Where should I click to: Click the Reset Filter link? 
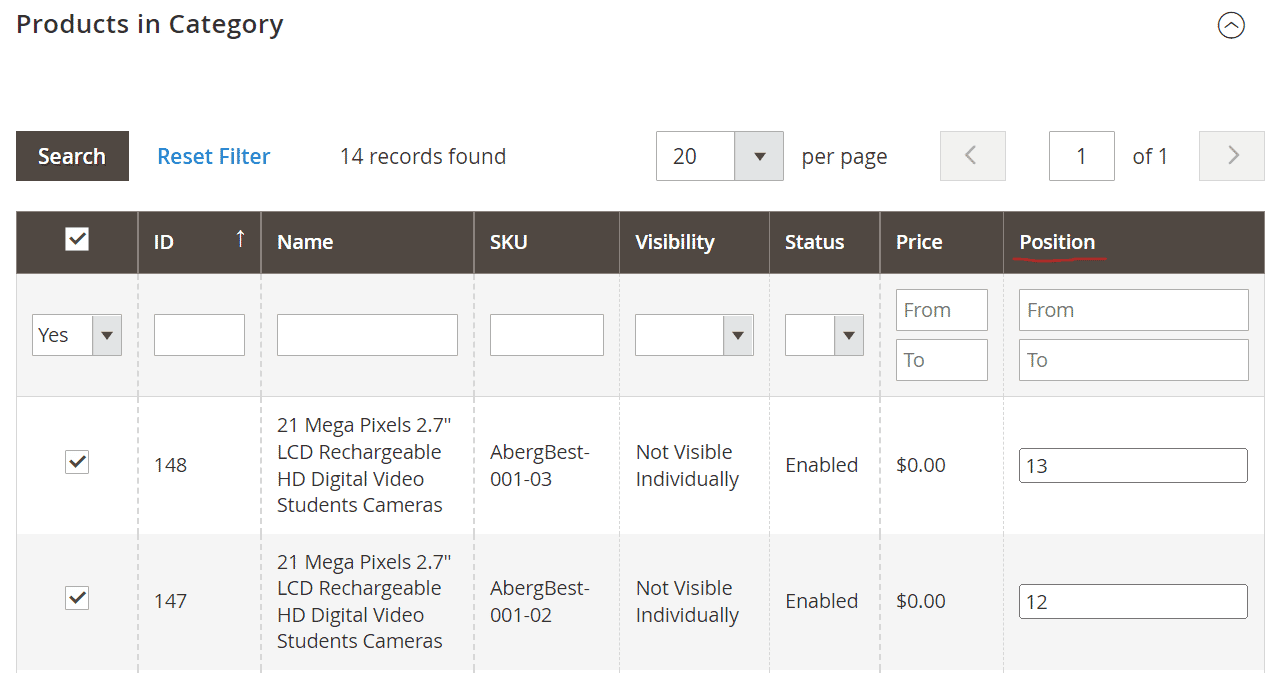point(214,156)
